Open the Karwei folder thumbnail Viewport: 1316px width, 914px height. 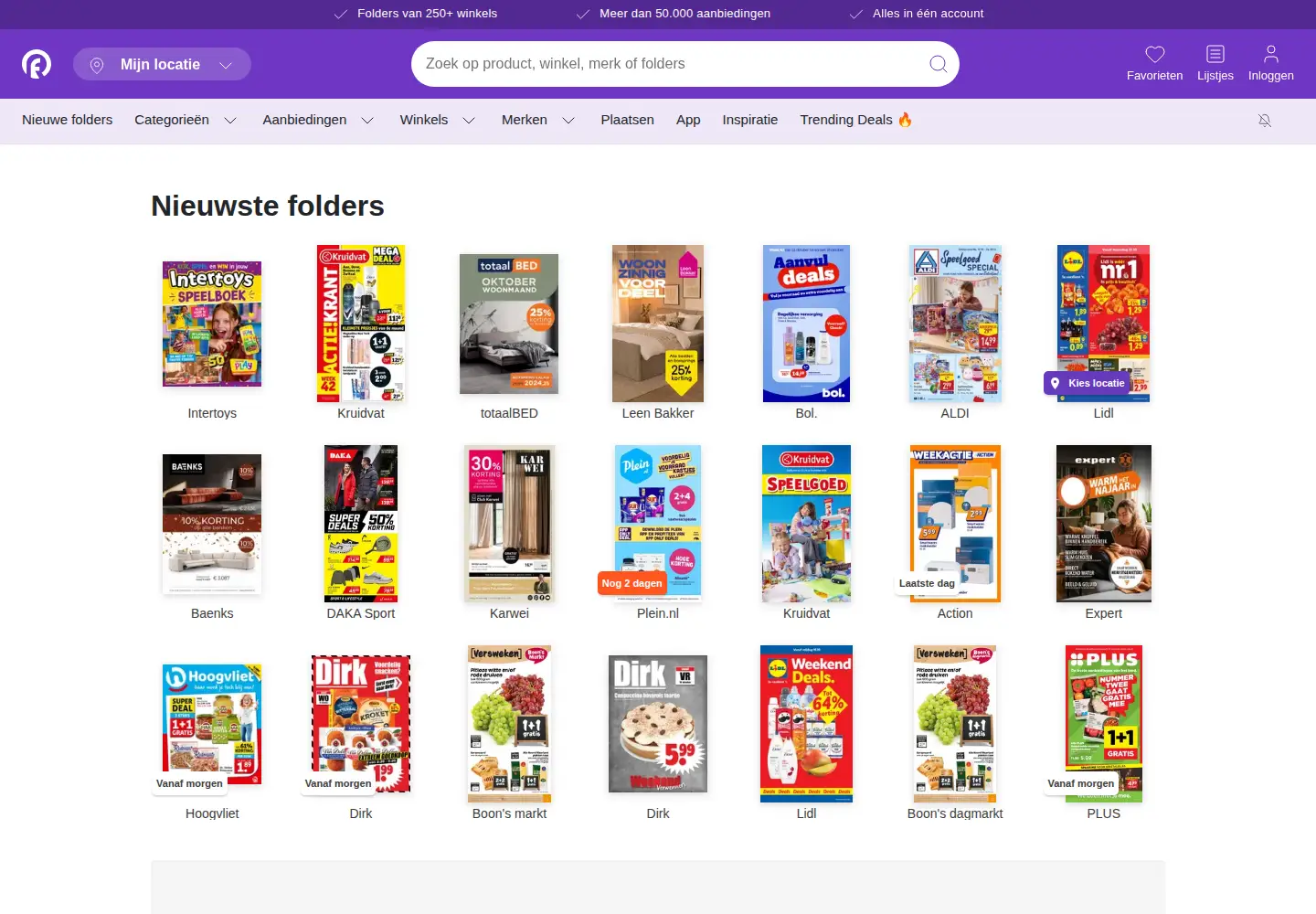(x=509, y=524)
